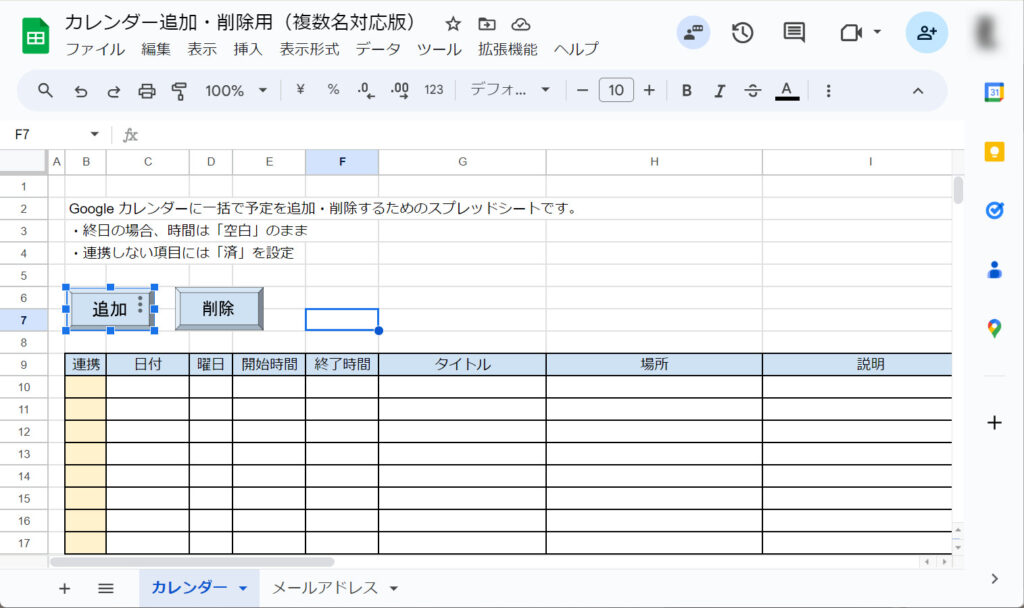1024x608 pixels.
Task: Open the zoom 100% dropdown
Action: 236,91
